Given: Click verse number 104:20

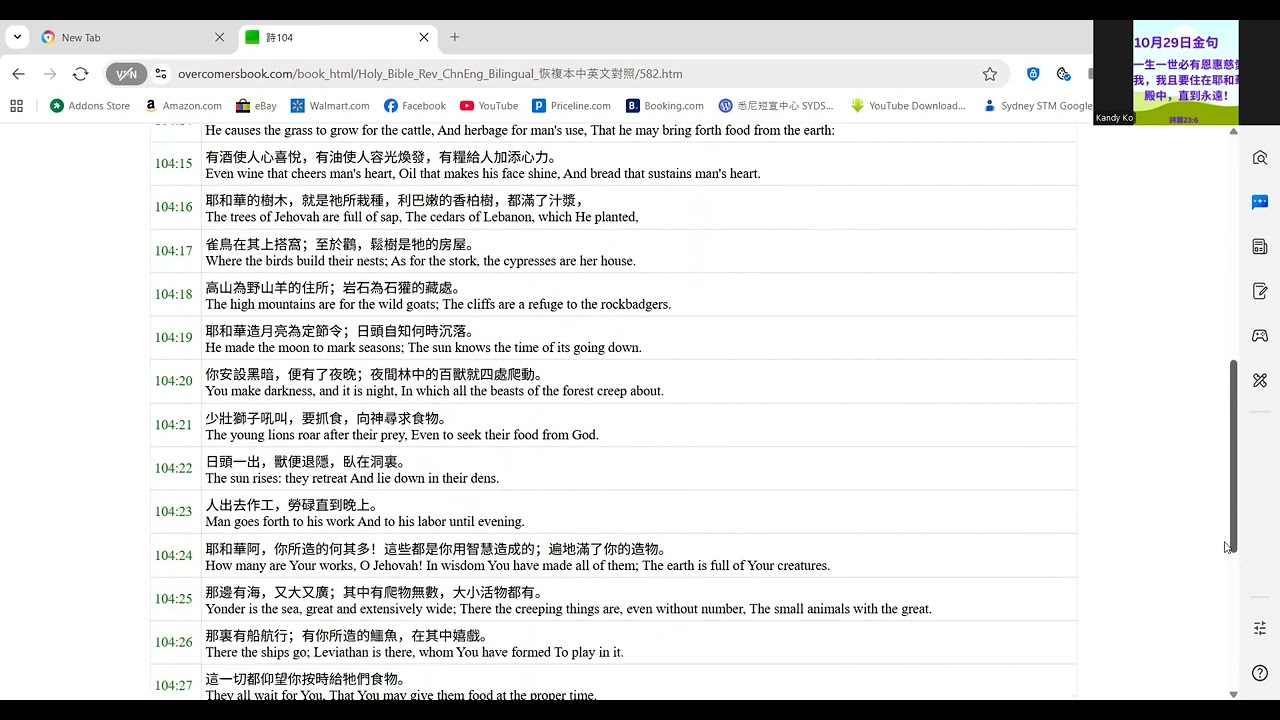Looking at the screenshot, I should 173,381.
